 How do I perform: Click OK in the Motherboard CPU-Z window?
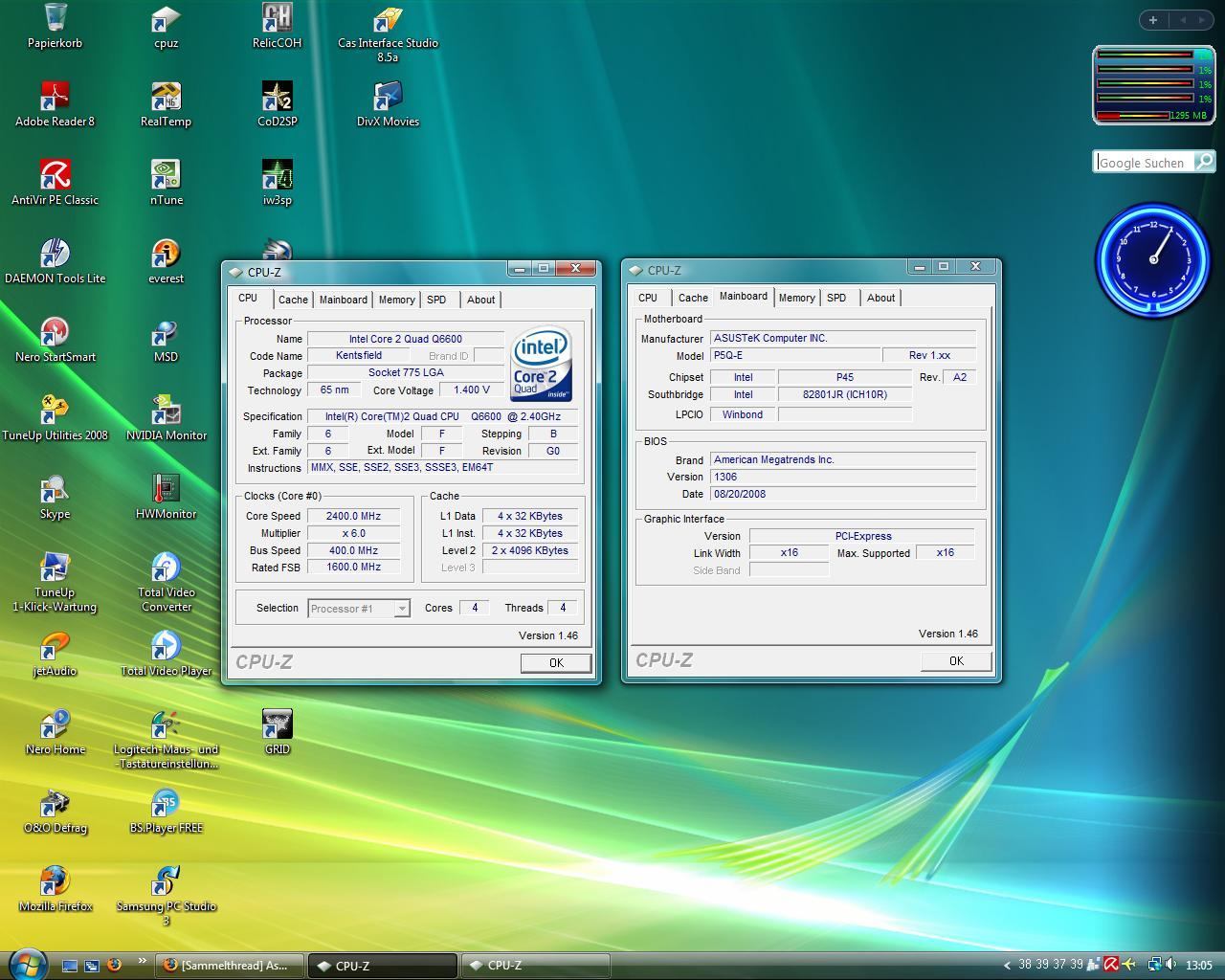(x=956, y=660)
